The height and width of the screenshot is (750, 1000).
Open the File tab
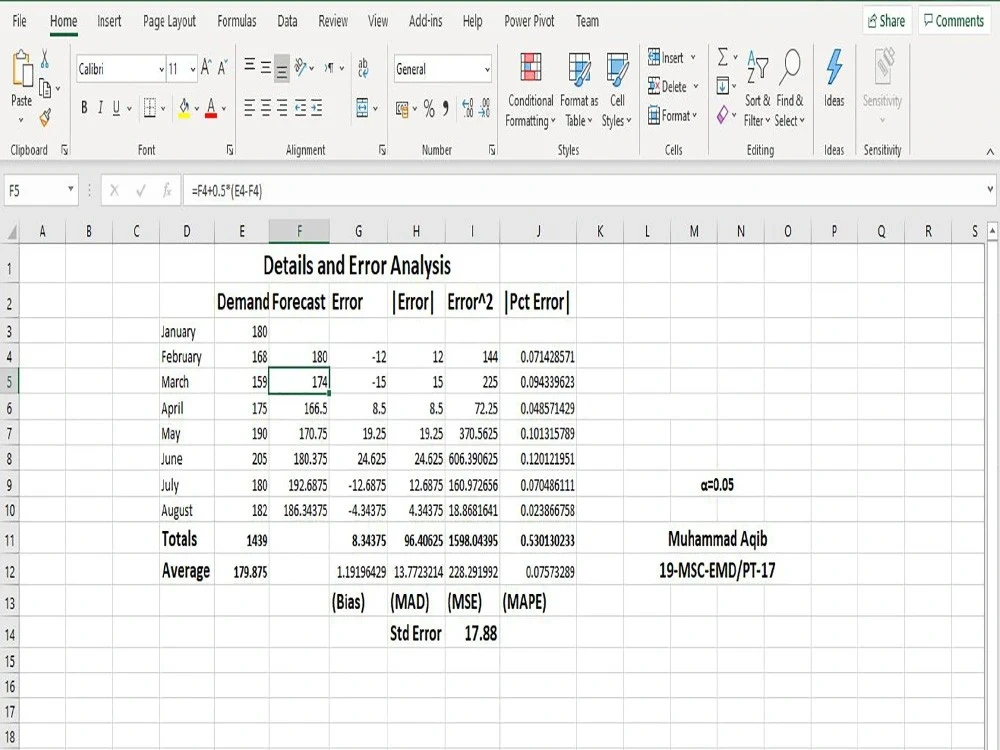click(x=20, y=21)
